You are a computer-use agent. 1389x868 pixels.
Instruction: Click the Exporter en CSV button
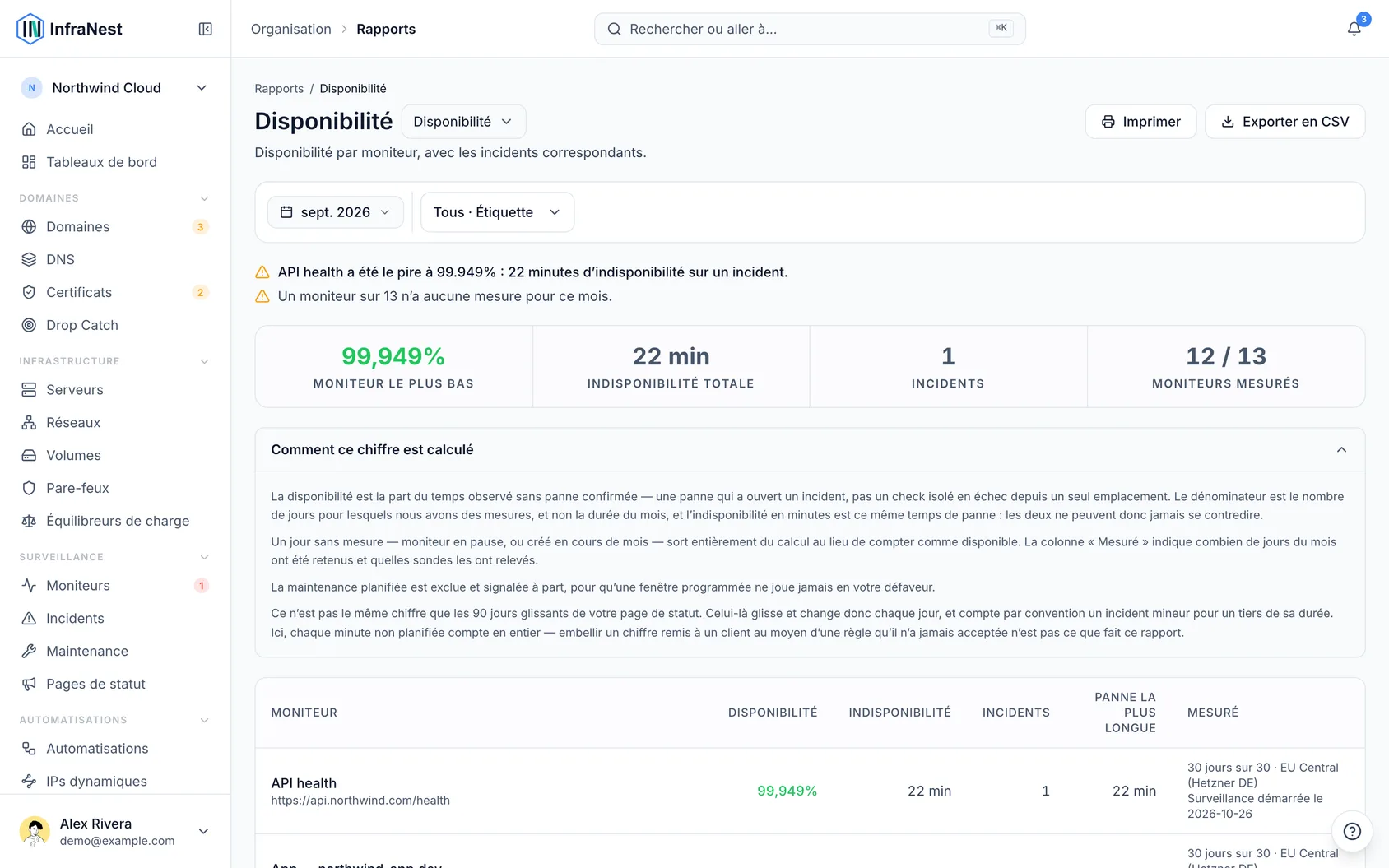[x=1284, y=122]
